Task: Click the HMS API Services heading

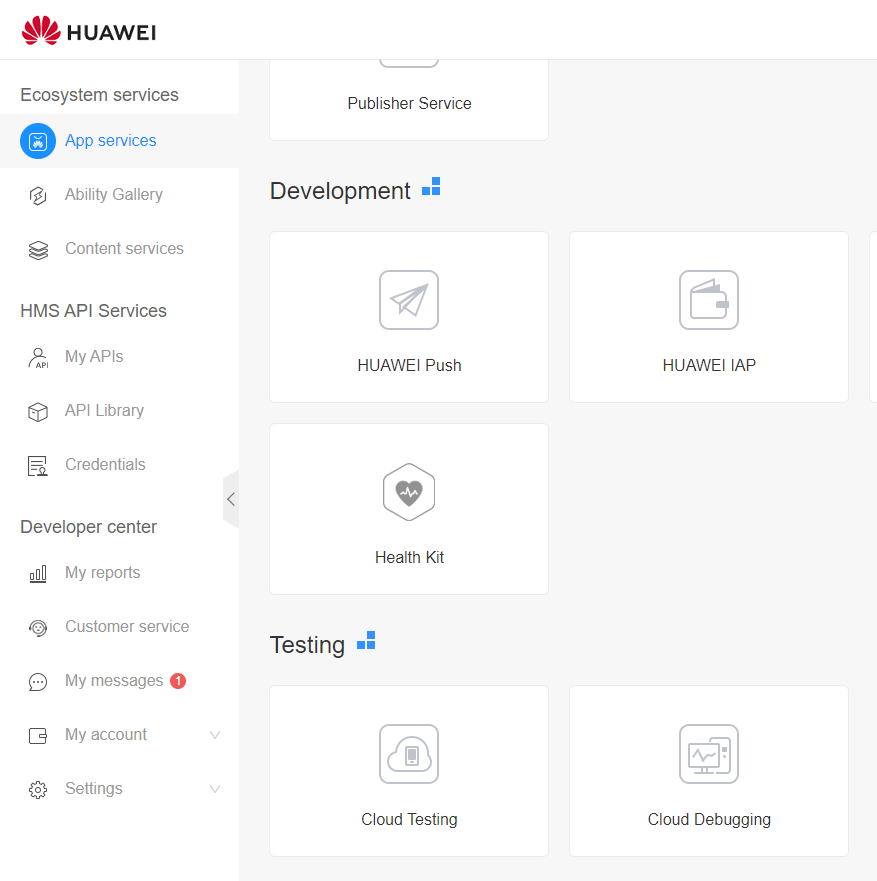Action: (x=93, y=311)
